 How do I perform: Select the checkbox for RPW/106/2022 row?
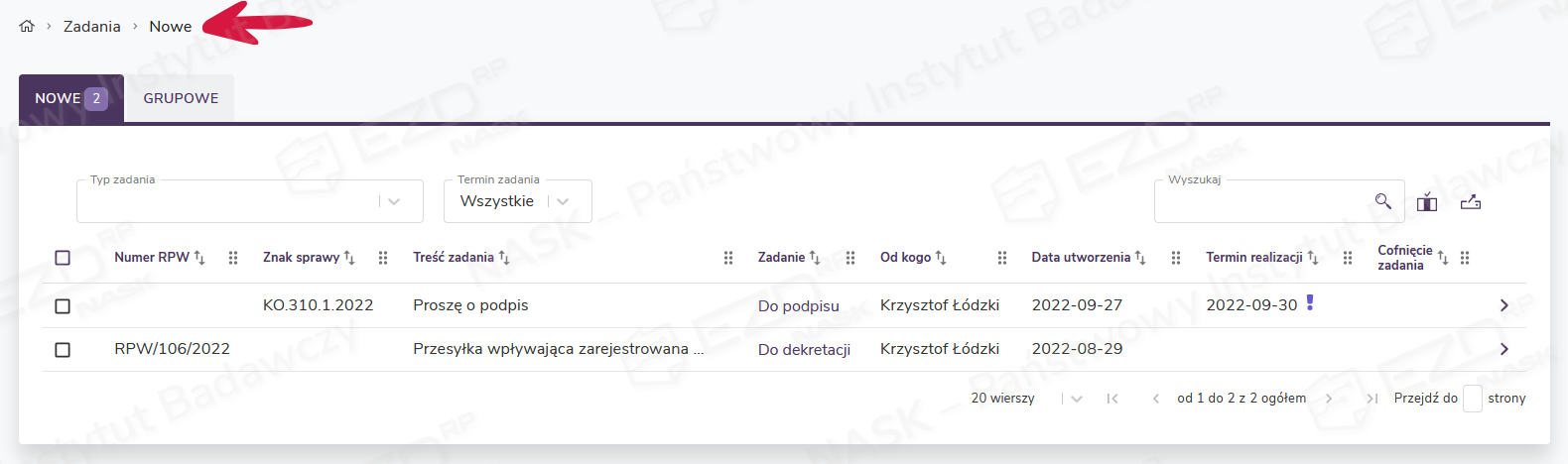63,350
